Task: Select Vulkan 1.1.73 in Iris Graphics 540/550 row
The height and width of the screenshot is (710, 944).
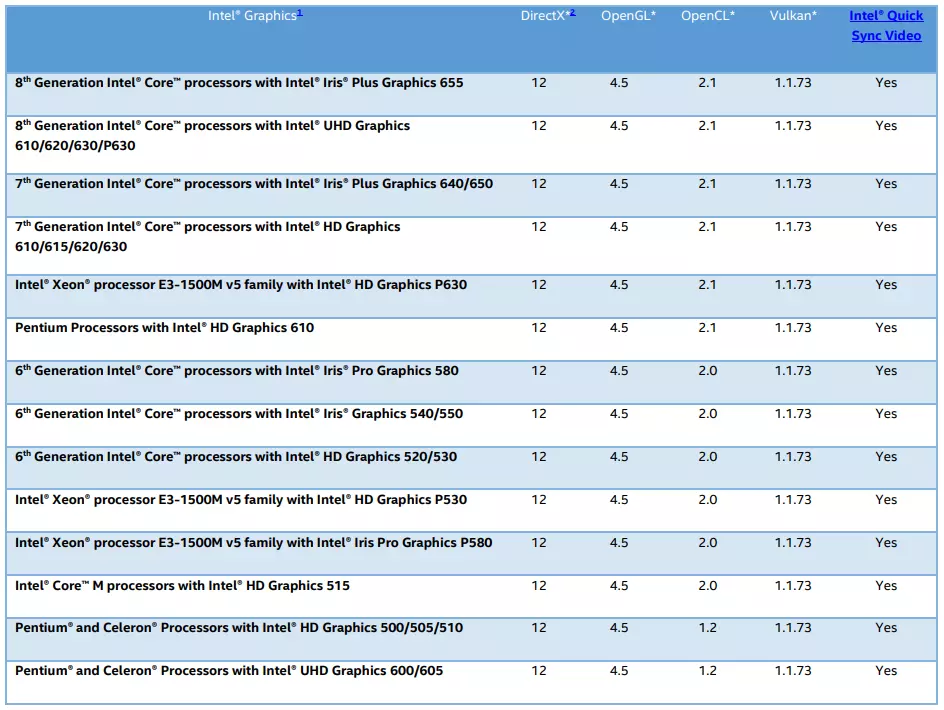Action: click(793, 414)
